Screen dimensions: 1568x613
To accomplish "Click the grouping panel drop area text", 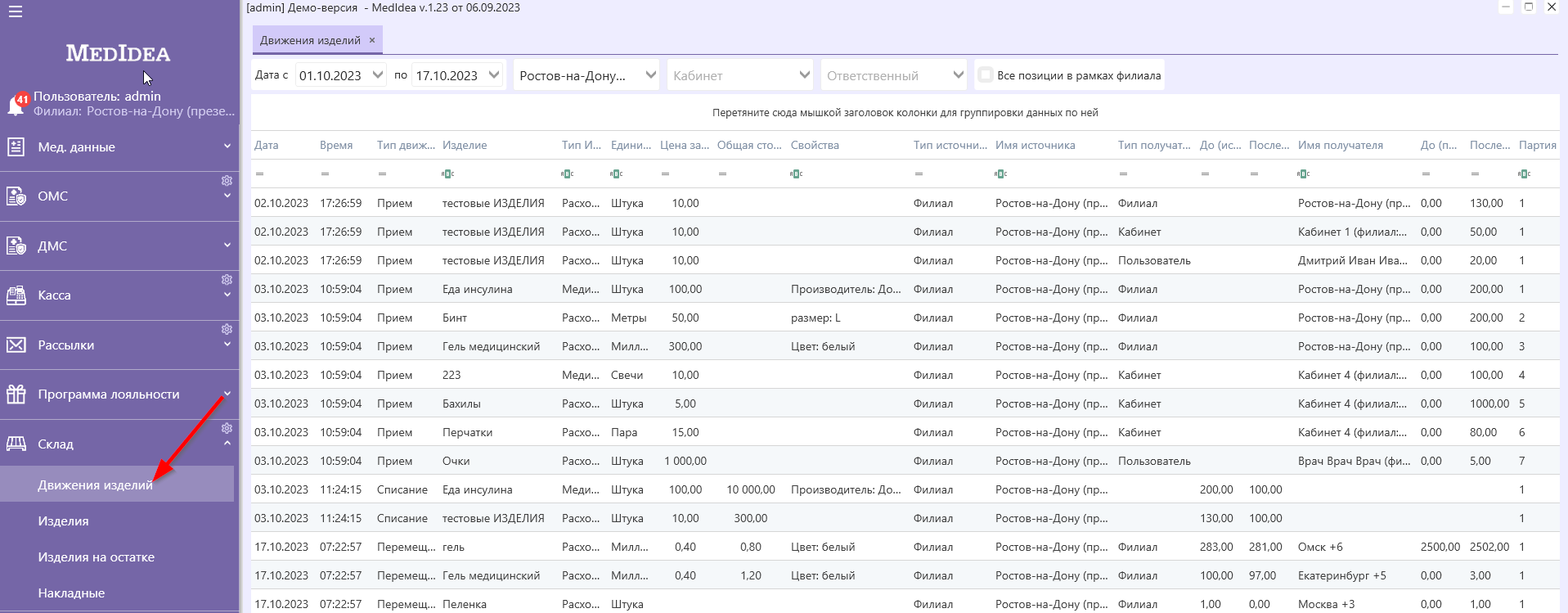I will pos(905,113).
